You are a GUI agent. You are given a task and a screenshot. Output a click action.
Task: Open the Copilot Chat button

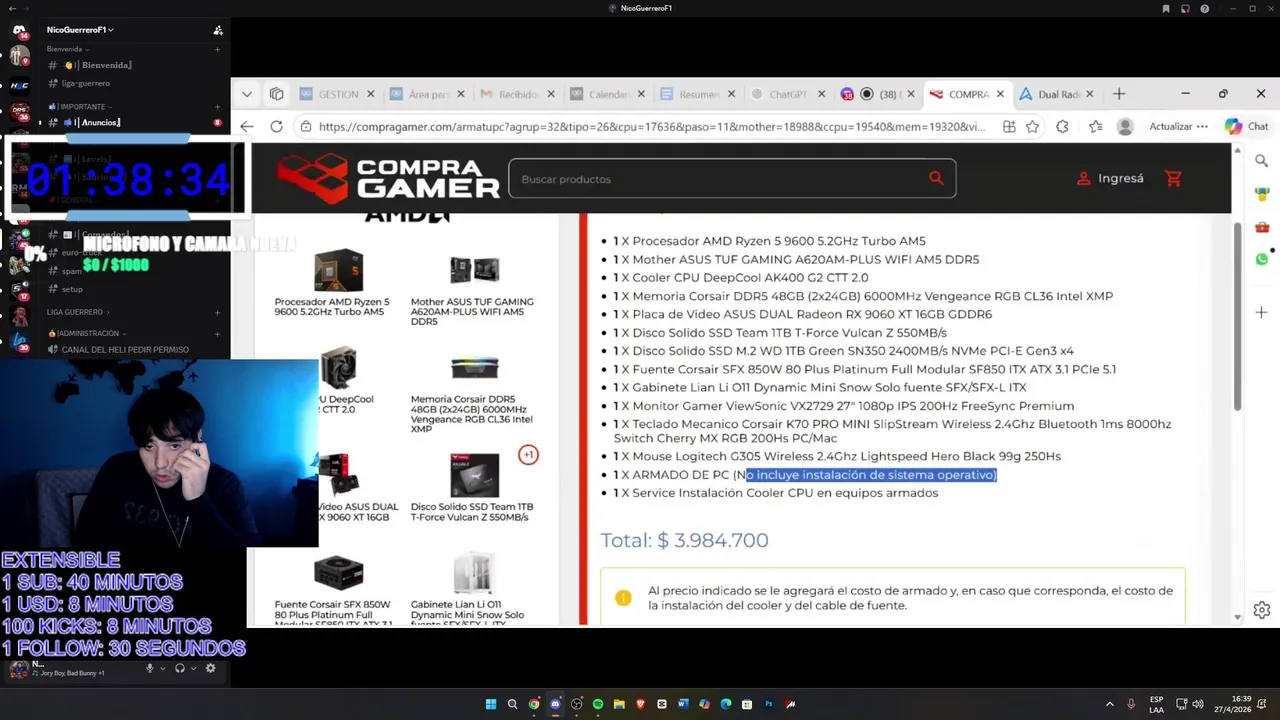pos(1246,127)
